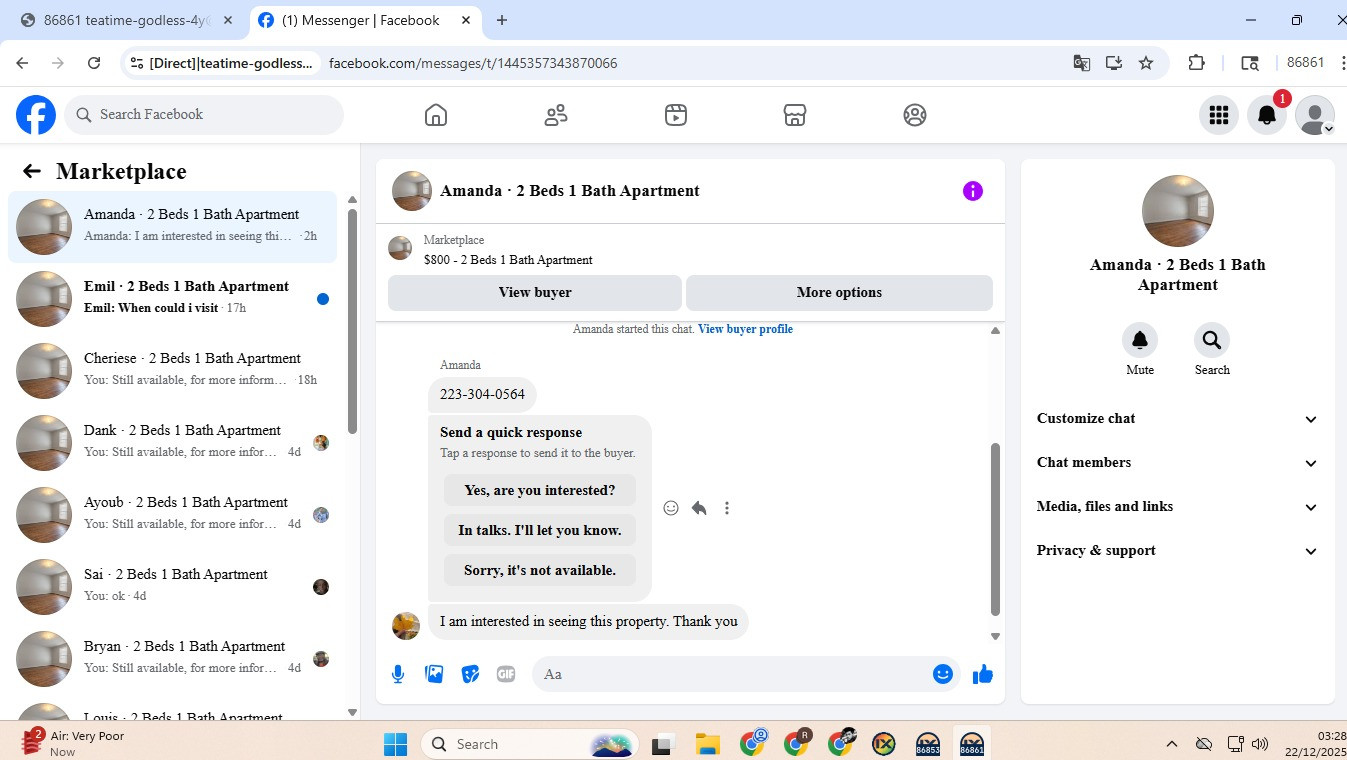Open Ayoub's conversation

[x=173, y=515]
